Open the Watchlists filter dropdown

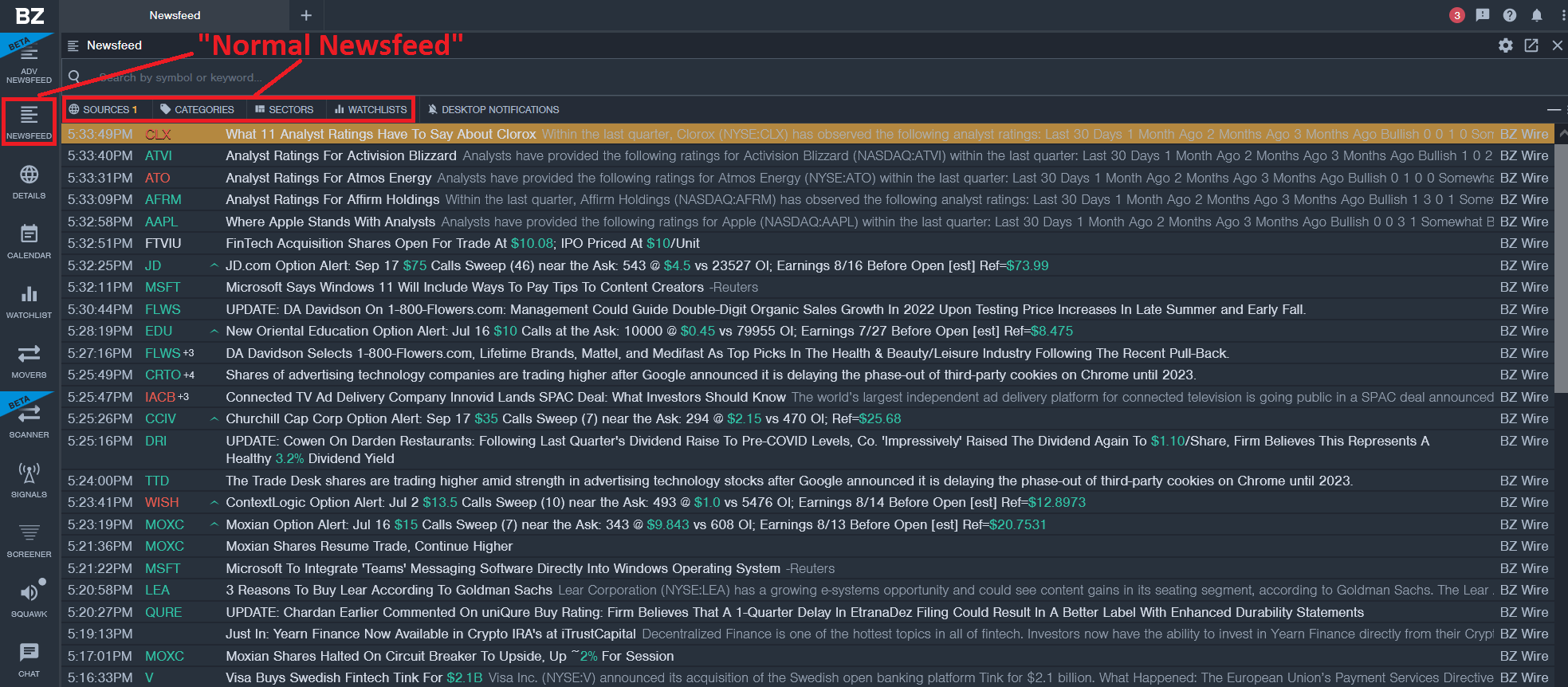(x=371, y=109)
